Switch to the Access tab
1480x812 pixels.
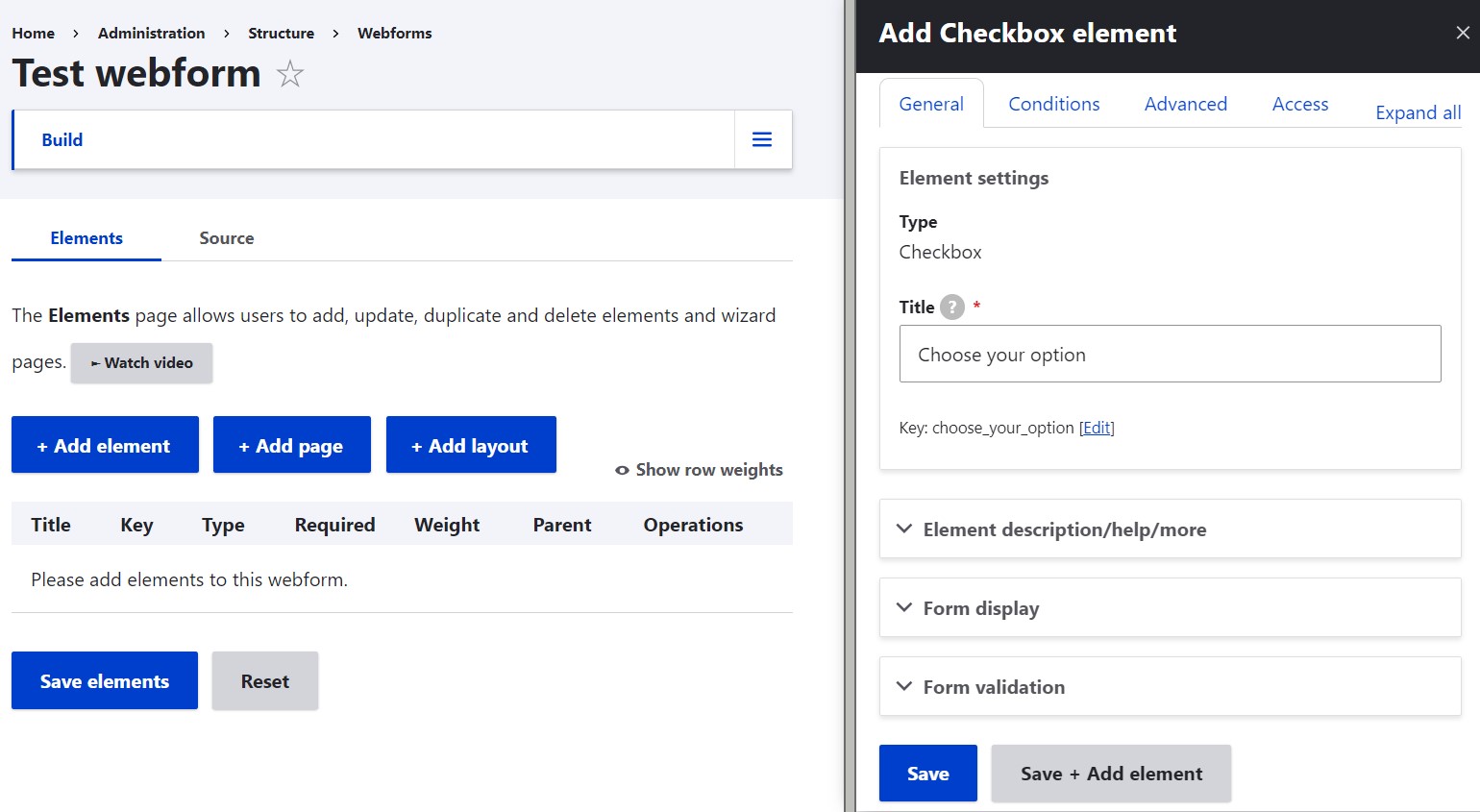pyautogui.click(x=1299, y=103)
